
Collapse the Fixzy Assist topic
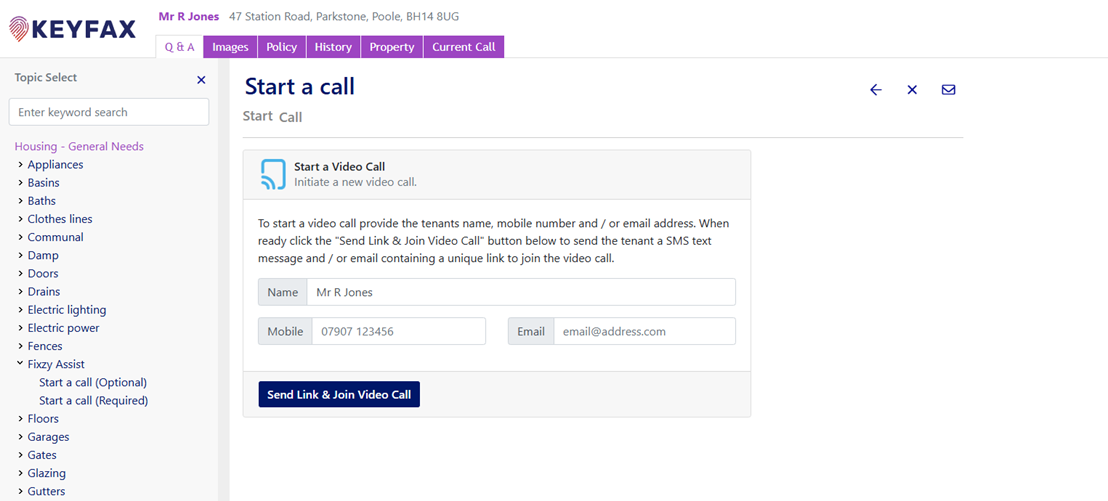coord(21,365)
